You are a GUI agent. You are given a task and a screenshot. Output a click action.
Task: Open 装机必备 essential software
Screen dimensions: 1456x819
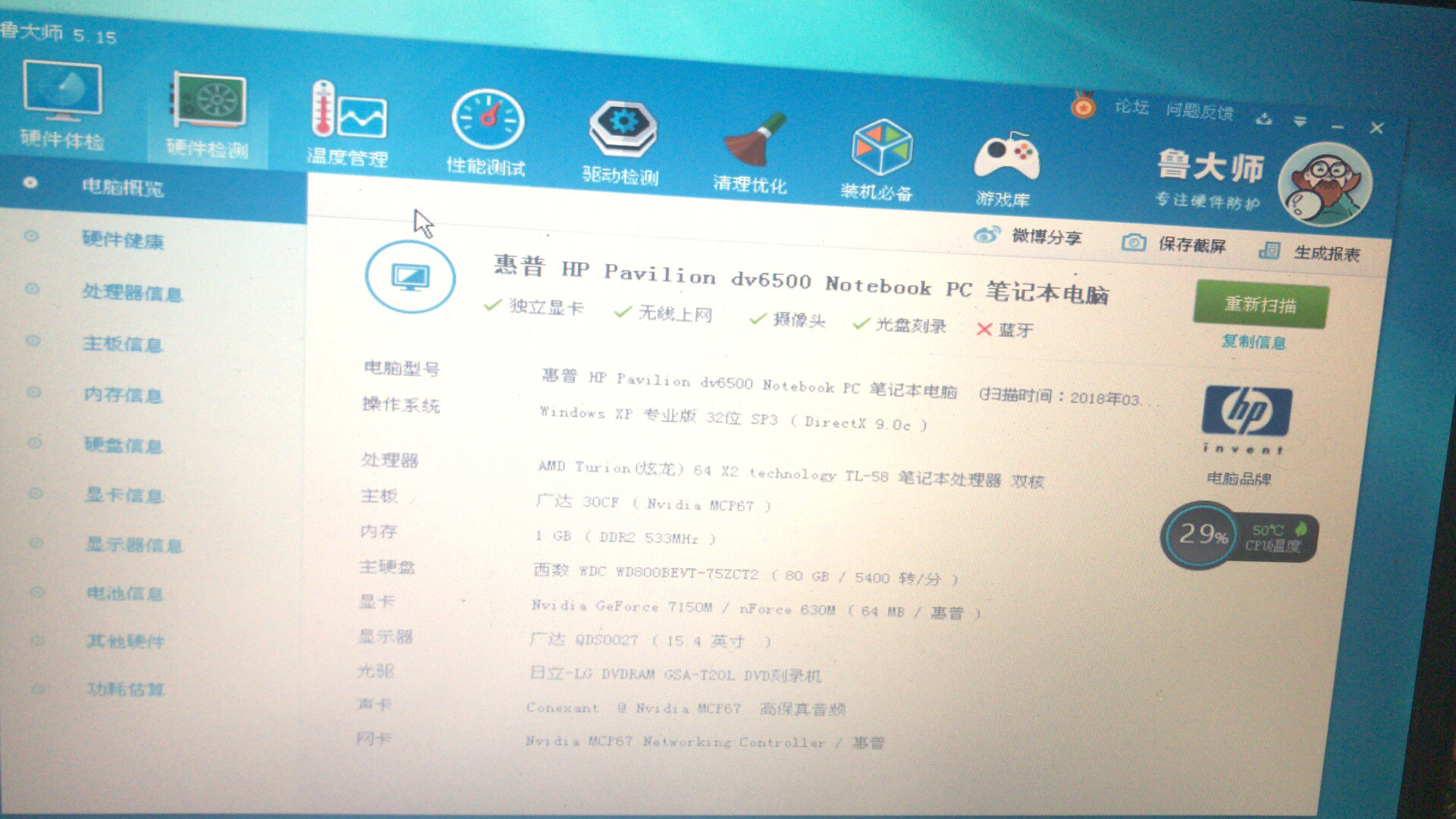[x=877, y=159]
